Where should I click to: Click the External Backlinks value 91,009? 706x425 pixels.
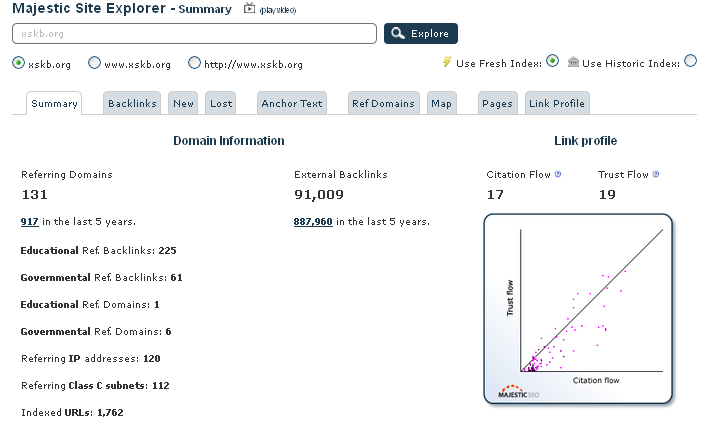point(319,194)
